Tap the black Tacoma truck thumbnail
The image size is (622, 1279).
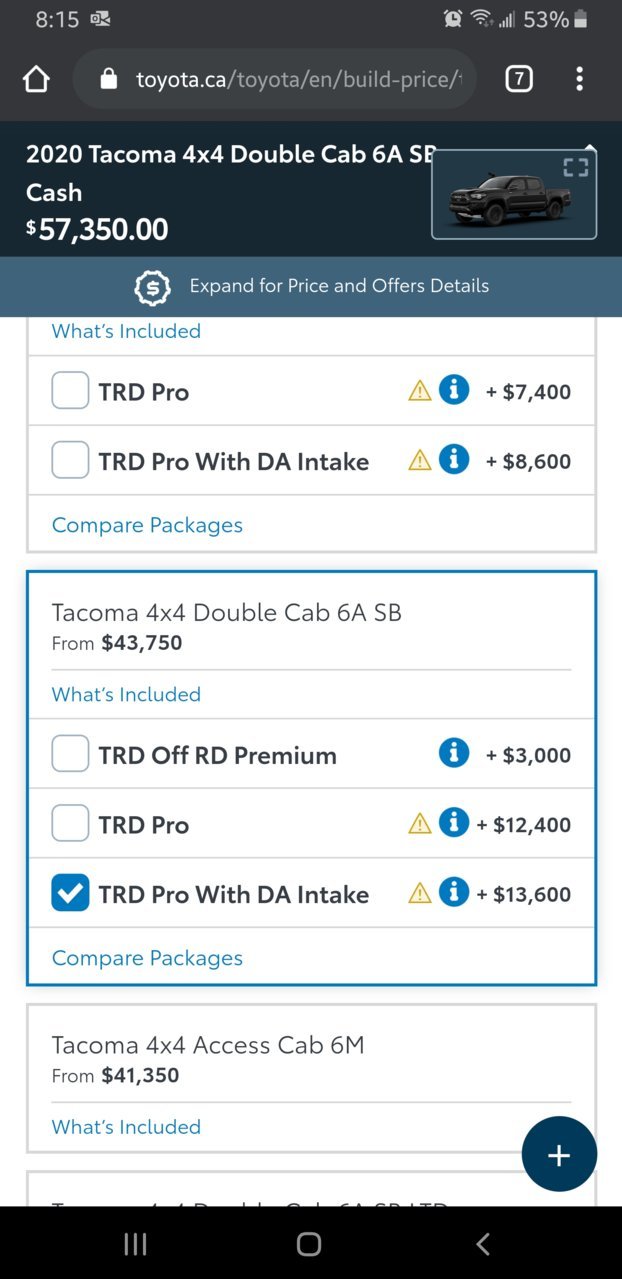tap(514, 194)
